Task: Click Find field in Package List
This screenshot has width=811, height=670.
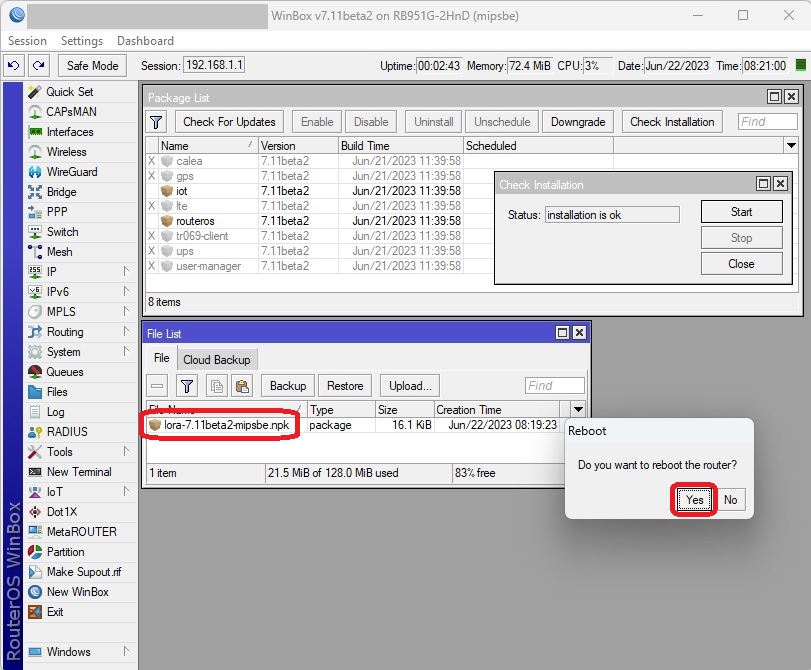Action: pos(768,122)
